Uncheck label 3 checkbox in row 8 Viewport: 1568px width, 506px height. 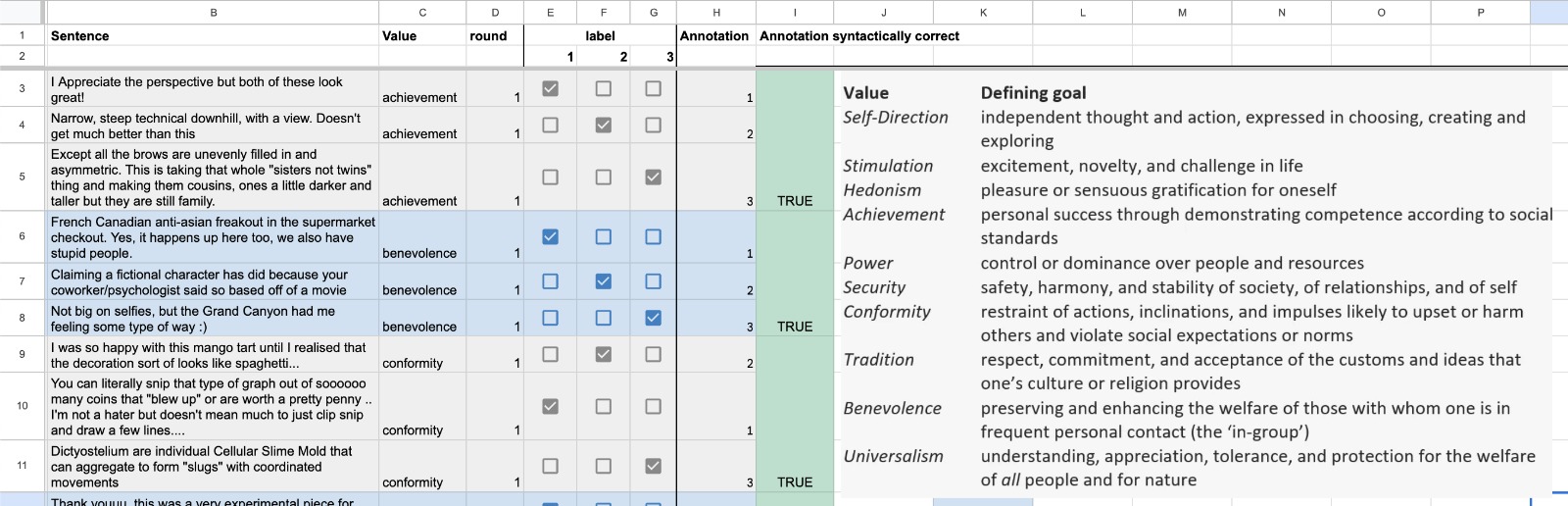[654, 318]
